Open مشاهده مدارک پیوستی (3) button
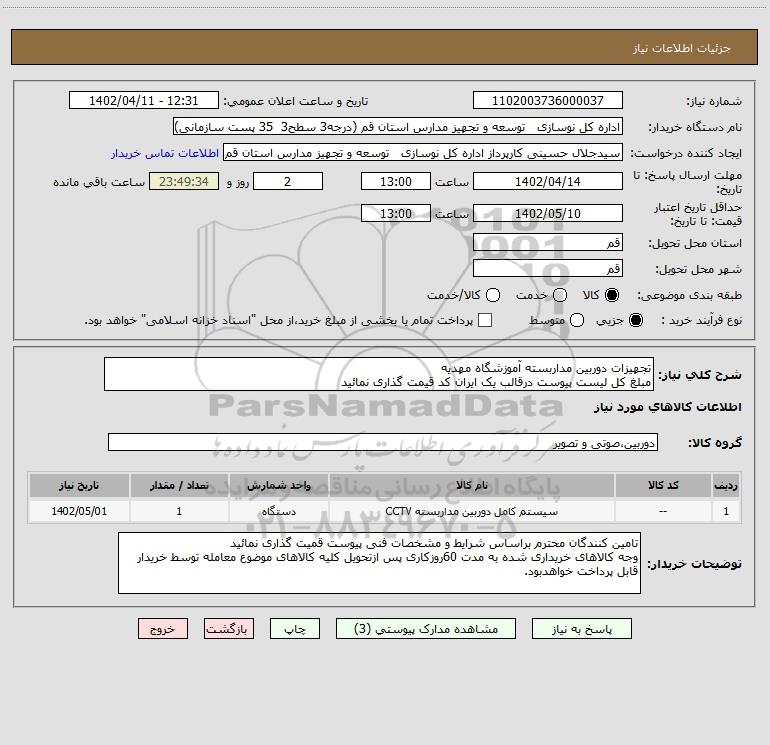770x745 pixels. point(426,629)
